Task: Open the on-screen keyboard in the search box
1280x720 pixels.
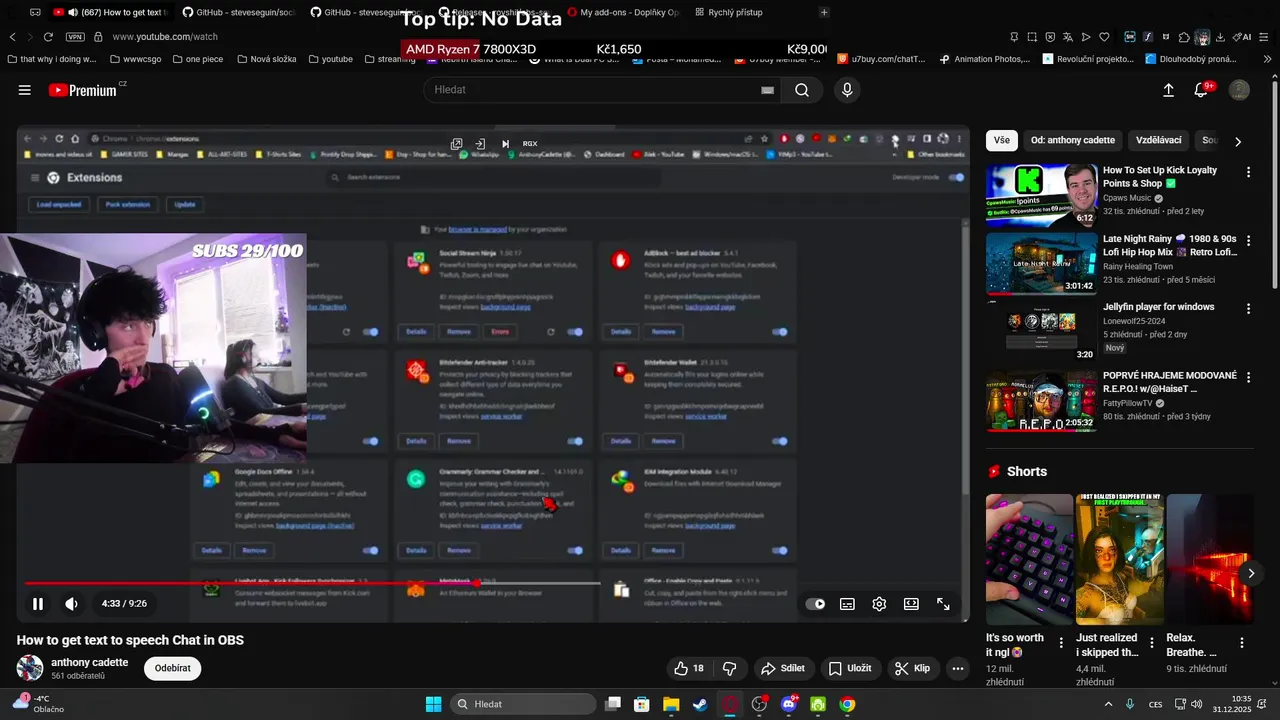Action: [767, 90]
